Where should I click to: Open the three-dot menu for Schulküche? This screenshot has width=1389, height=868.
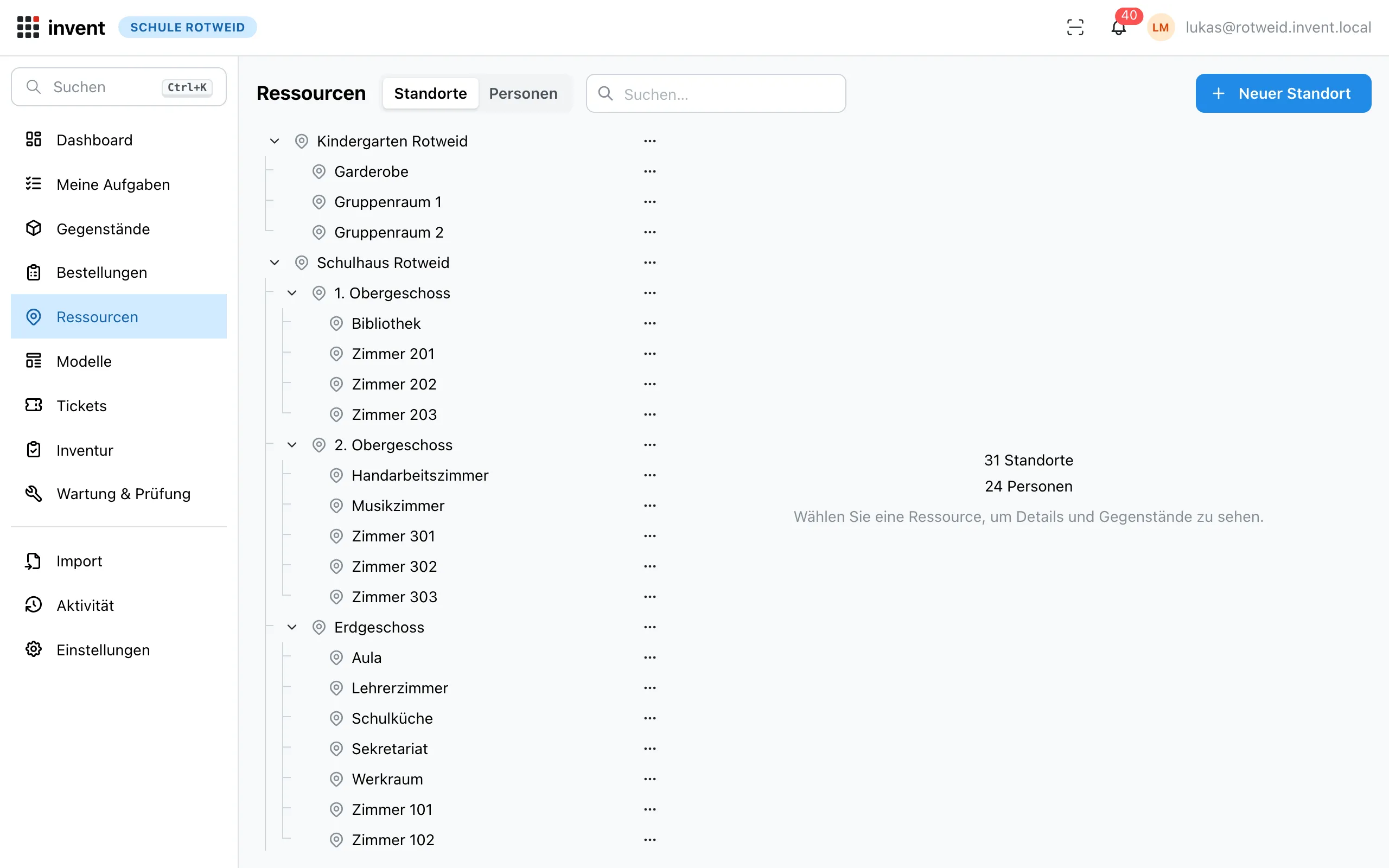click(649, 718)
